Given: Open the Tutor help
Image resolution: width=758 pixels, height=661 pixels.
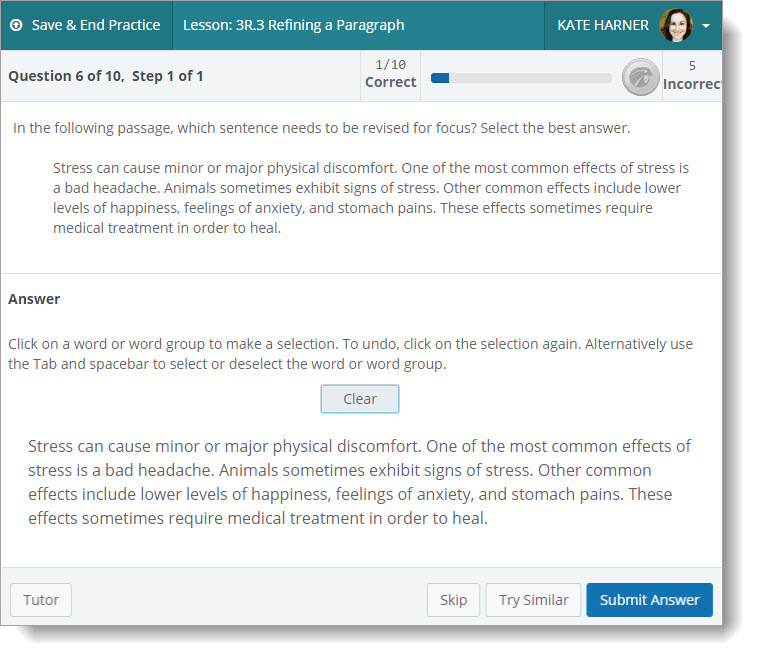Looking at the screenshot, I should (41, 600).
